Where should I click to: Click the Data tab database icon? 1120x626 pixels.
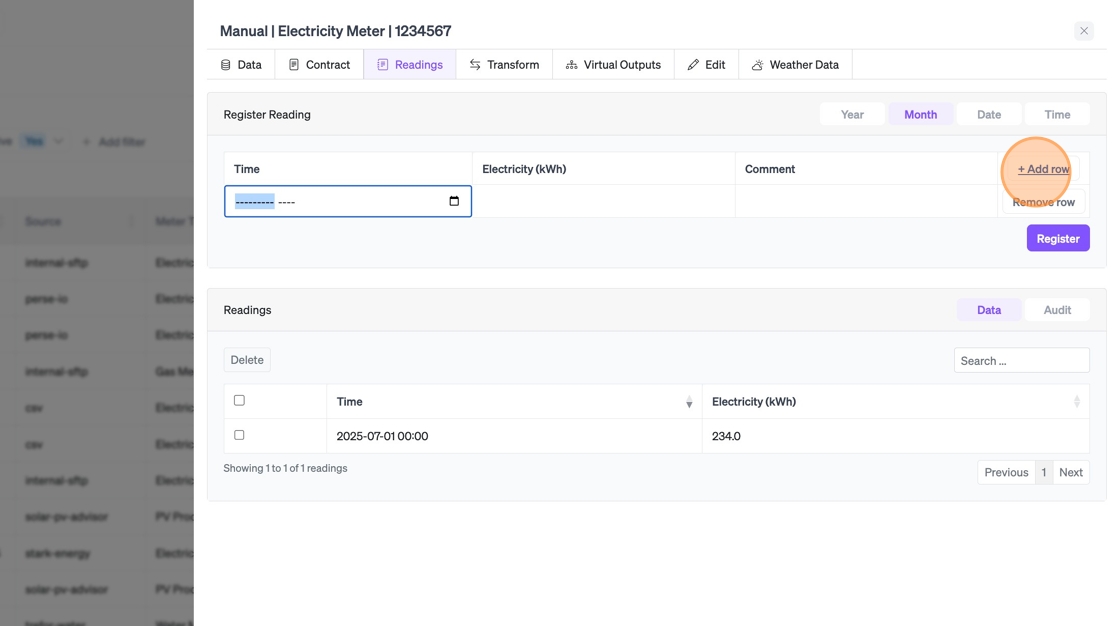pyautogui.click(x=226, y=65)
